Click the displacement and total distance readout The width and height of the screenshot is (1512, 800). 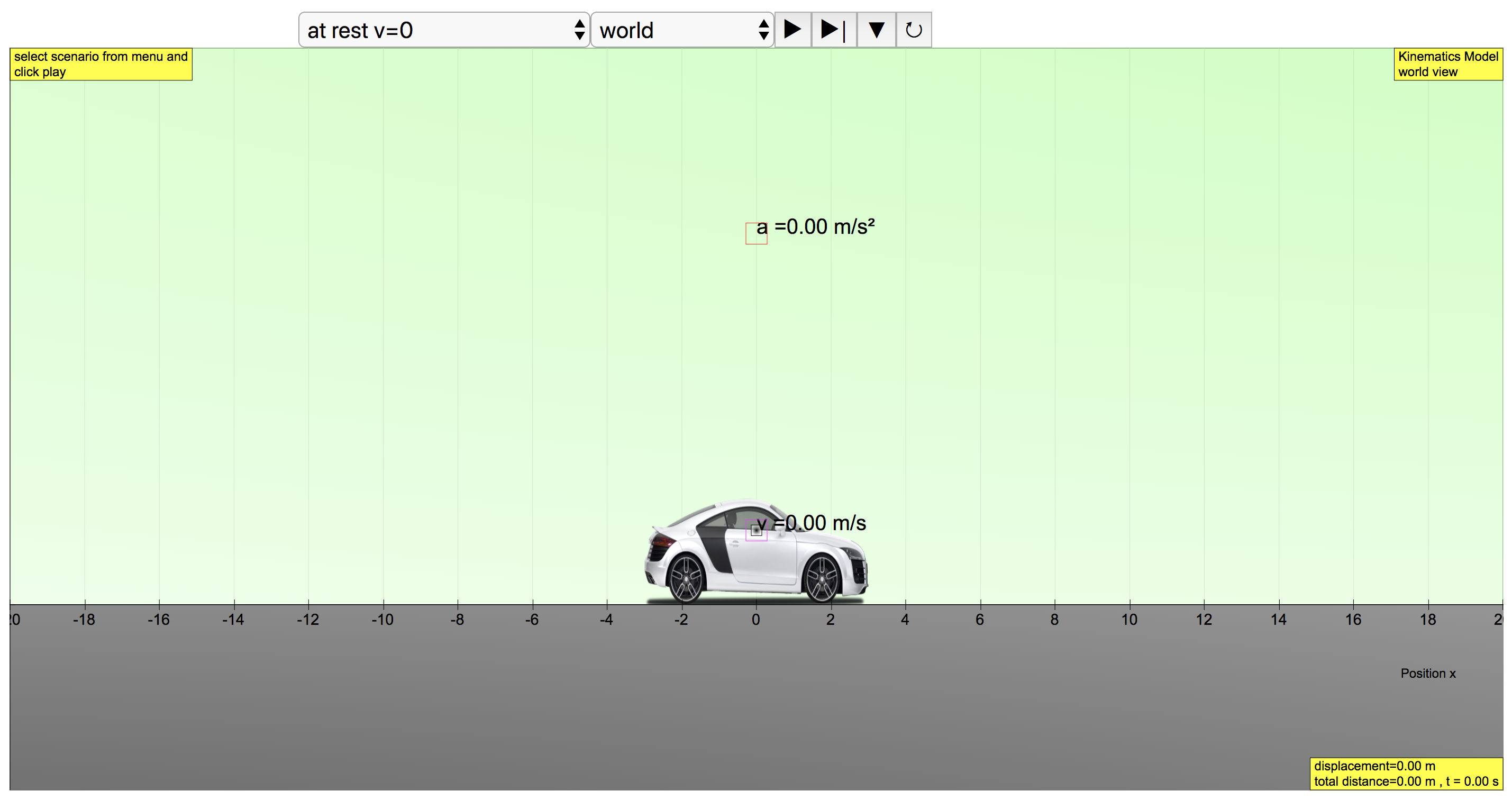coord(1405,774)
